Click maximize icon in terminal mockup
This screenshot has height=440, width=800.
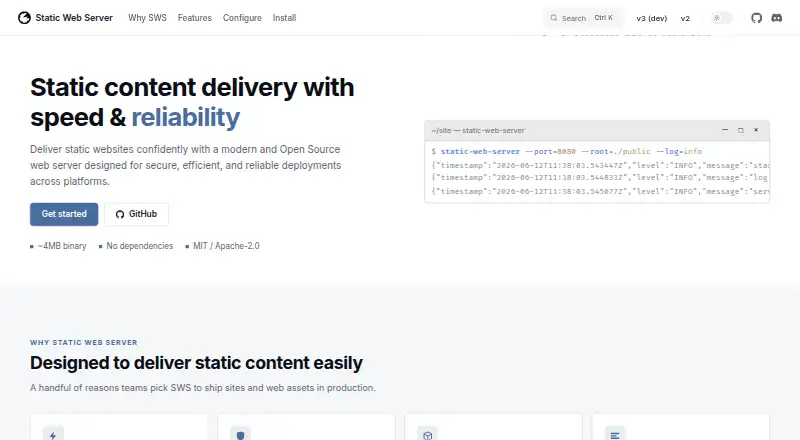740,130
